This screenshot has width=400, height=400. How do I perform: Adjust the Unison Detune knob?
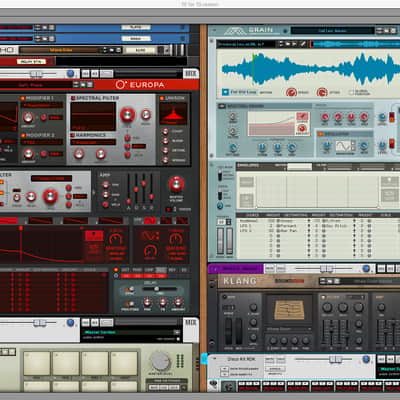pyautogui.click(x=165, y=151)
